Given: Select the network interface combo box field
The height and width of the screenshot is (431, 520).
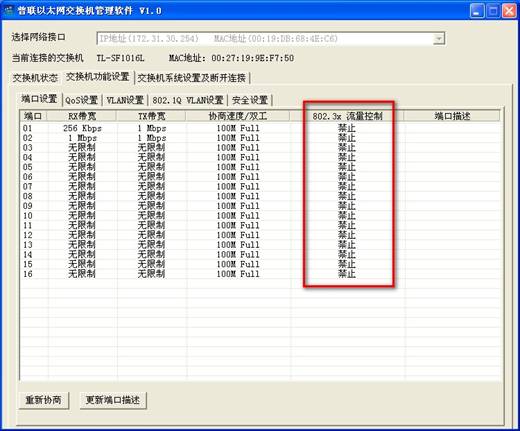Looking at the screenshot, I should [271, 39].
